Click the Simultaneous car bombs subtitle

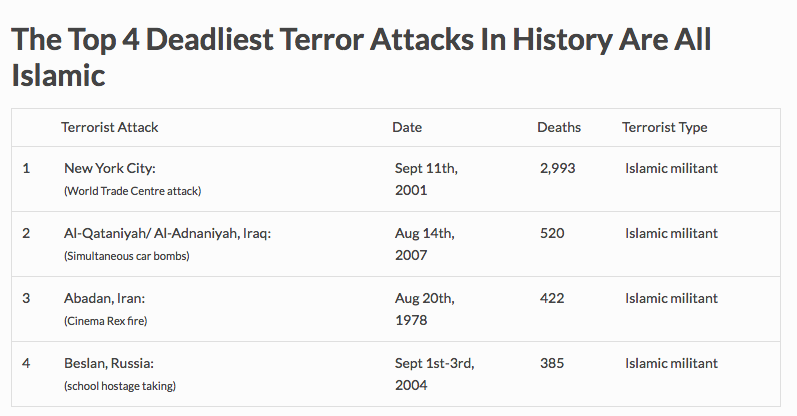click(x=126, y=255)
